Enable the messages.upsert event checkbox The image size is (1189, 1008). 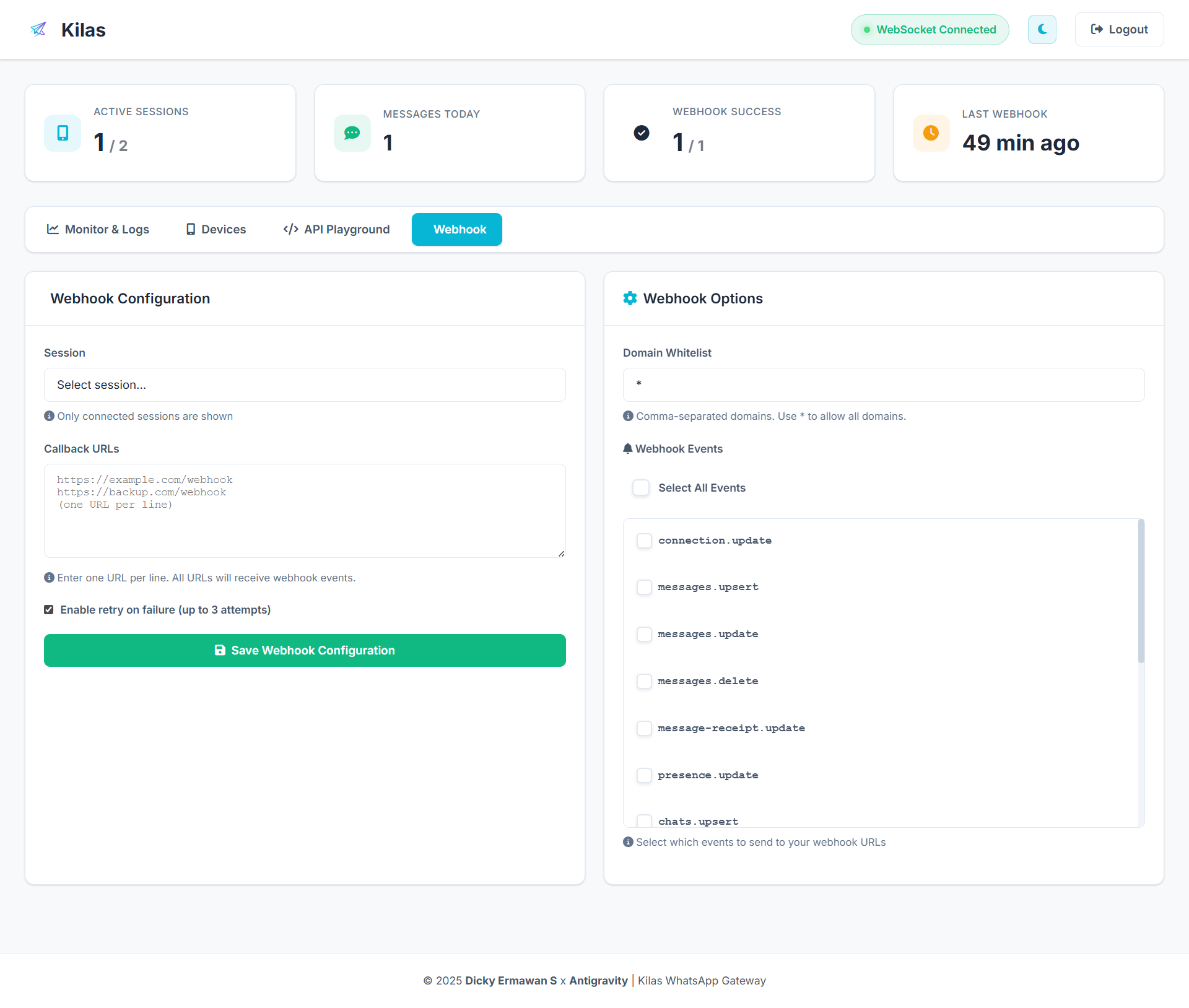pyautogui.click(x=644, y=587)
